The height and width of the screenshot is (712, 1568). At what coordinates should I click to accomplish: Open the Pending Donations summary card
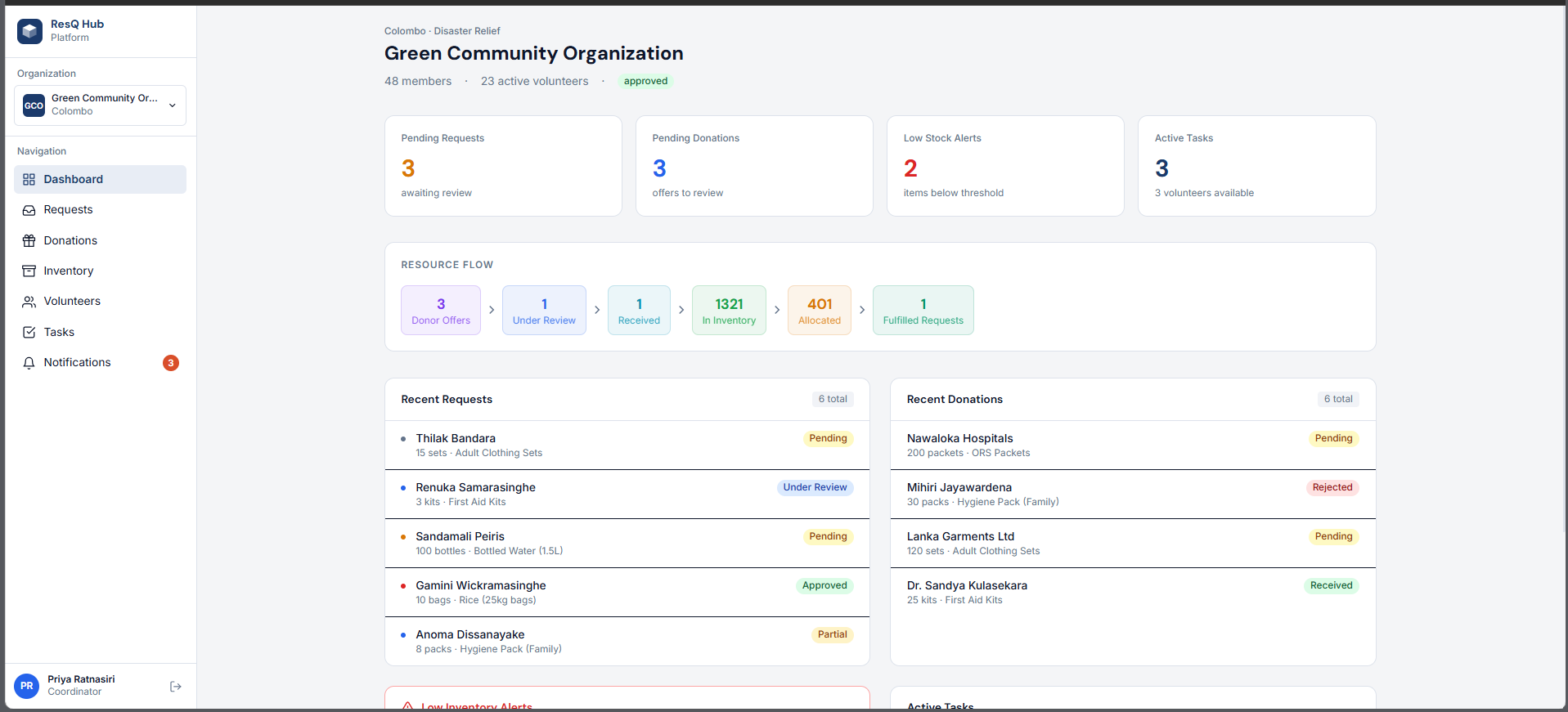[x=754, y=166]
